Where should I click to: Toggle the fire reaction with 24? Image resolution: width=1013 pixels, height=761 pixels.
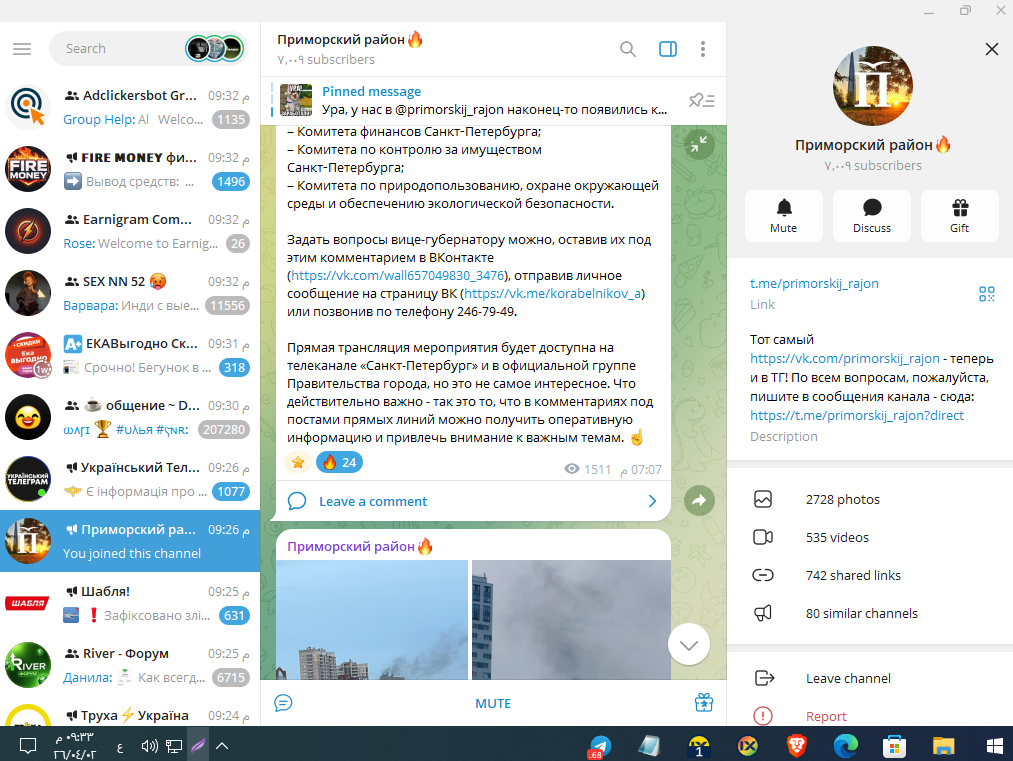pos(339,463)
